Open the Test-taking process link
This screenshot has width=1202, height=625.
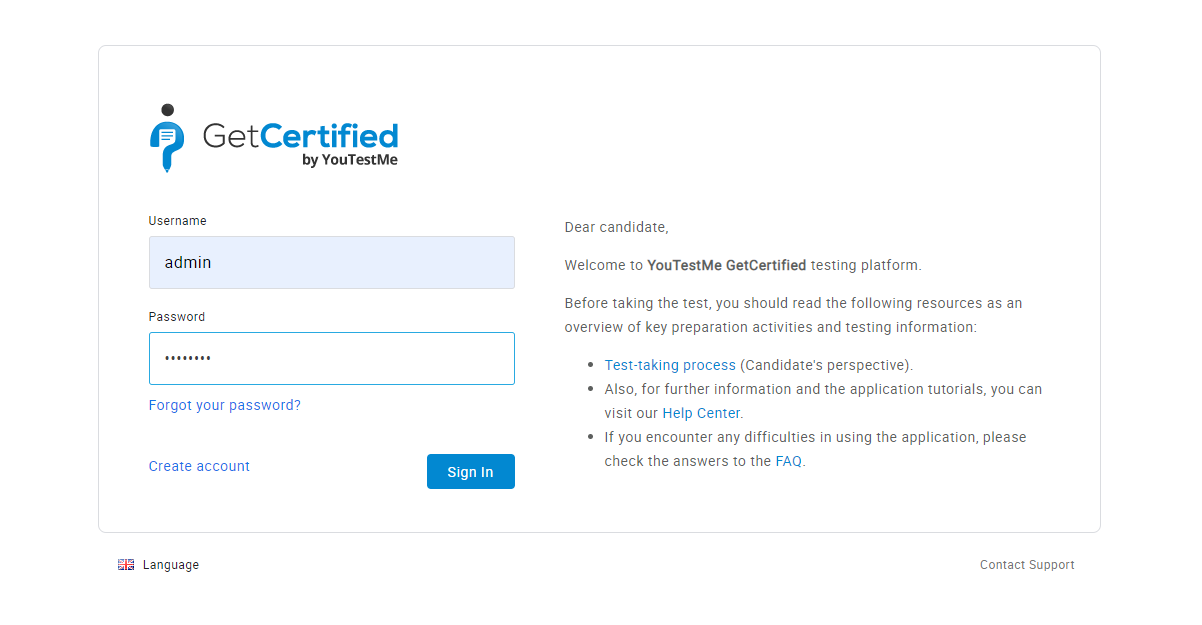coord(670,365)
